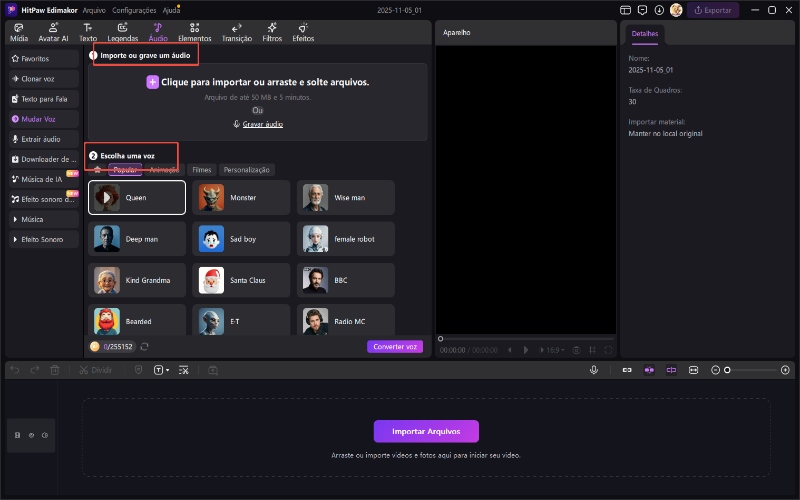Open the Arquivo menu

(x=94, y=10)
